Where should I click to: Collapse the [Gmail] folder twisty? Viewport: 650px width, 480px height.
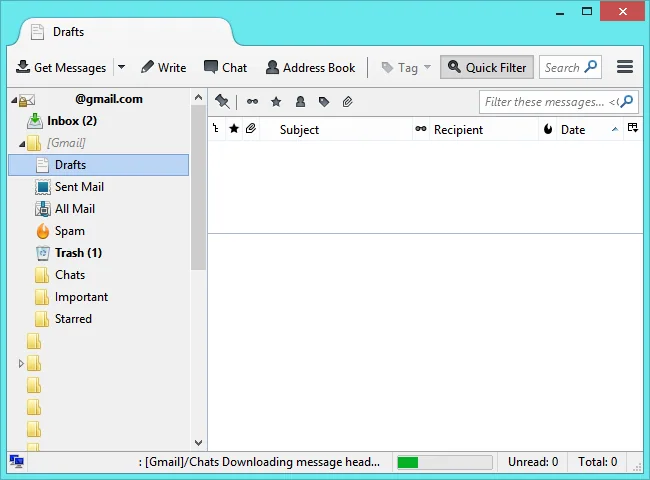pyautogui.click(x=22, y=144)
